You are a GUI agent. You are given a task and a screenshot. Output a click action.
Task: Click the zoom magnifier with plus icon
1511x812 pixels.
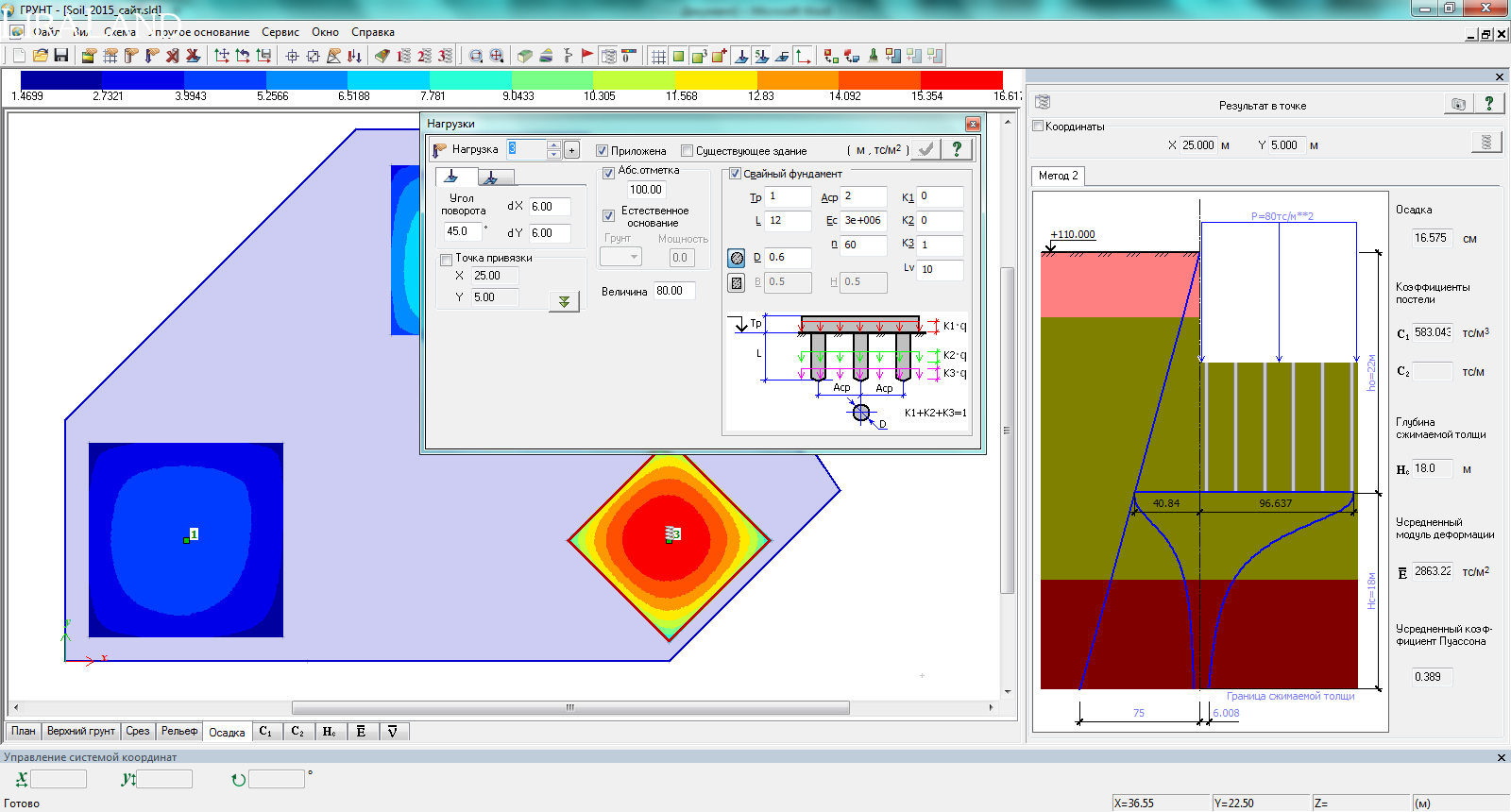pos(497,56)
